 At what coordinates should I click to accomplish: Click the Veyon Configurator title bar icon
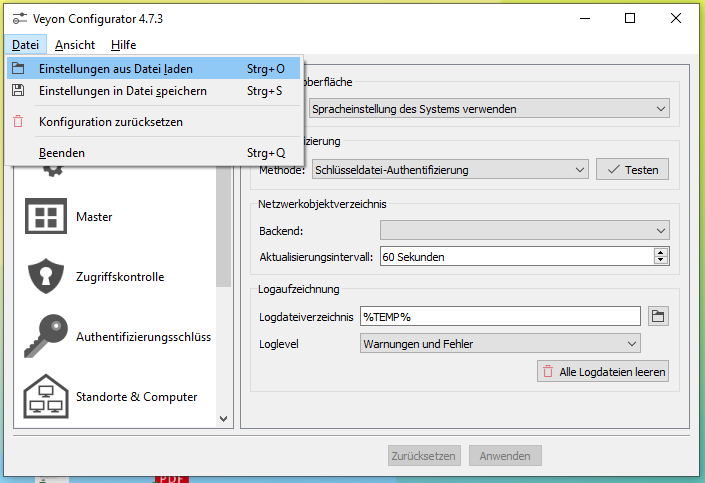(19, 18)
